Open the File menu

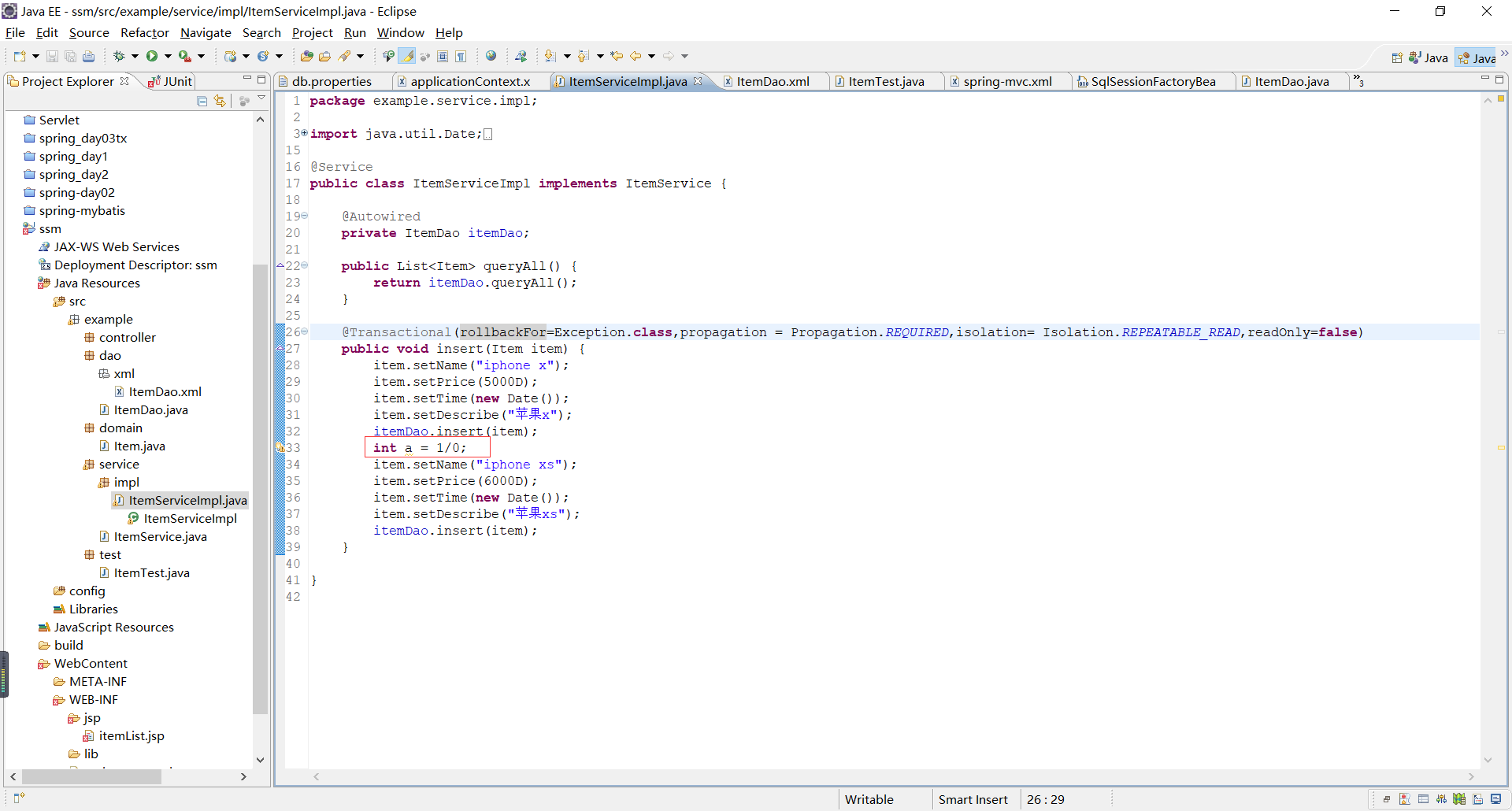tap(15, 33)
